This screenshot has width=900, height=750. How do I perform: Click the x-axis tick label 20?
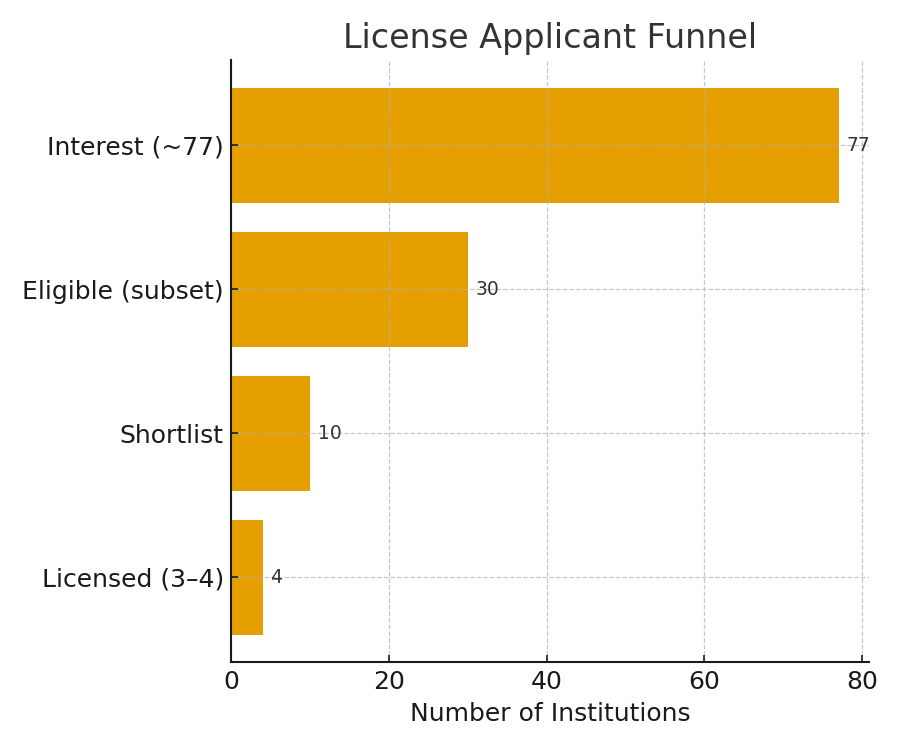(x=389, y=681)
